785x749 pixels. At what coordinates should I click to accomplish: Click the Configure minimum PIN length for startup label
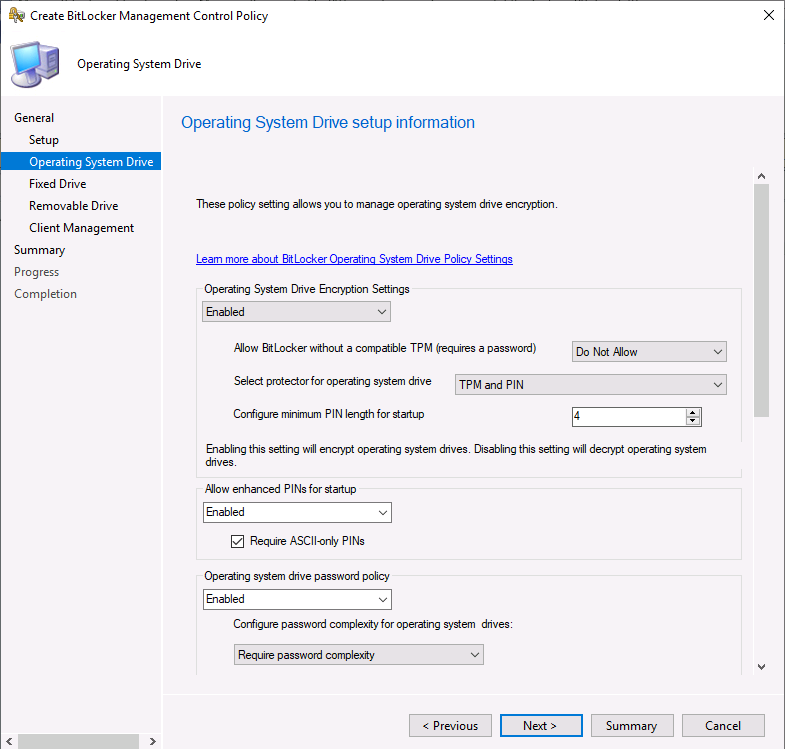[x=329, y=414]
